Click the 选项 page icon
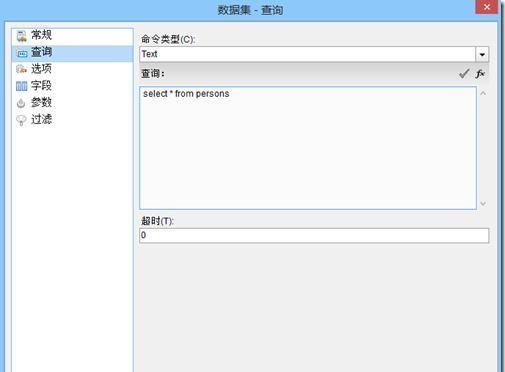The image size is (505, 372). tap(22, 69)
